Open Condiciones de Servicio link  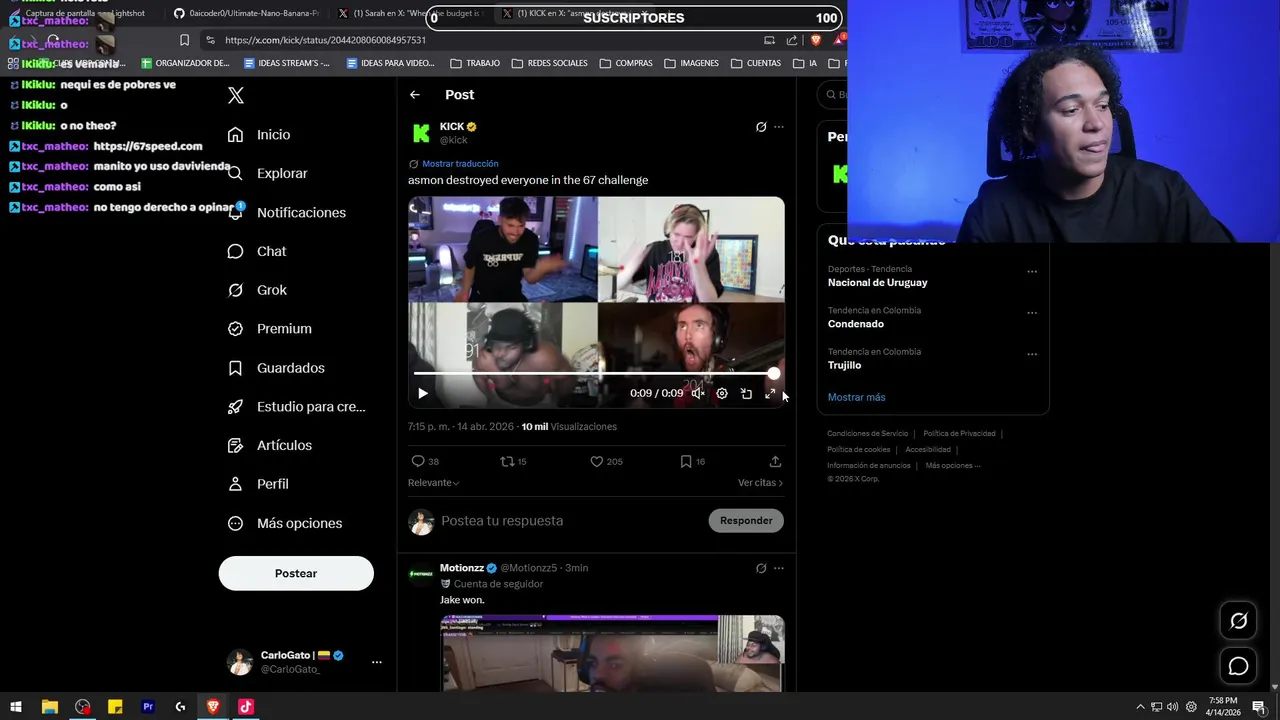click(x=868, y=434)
